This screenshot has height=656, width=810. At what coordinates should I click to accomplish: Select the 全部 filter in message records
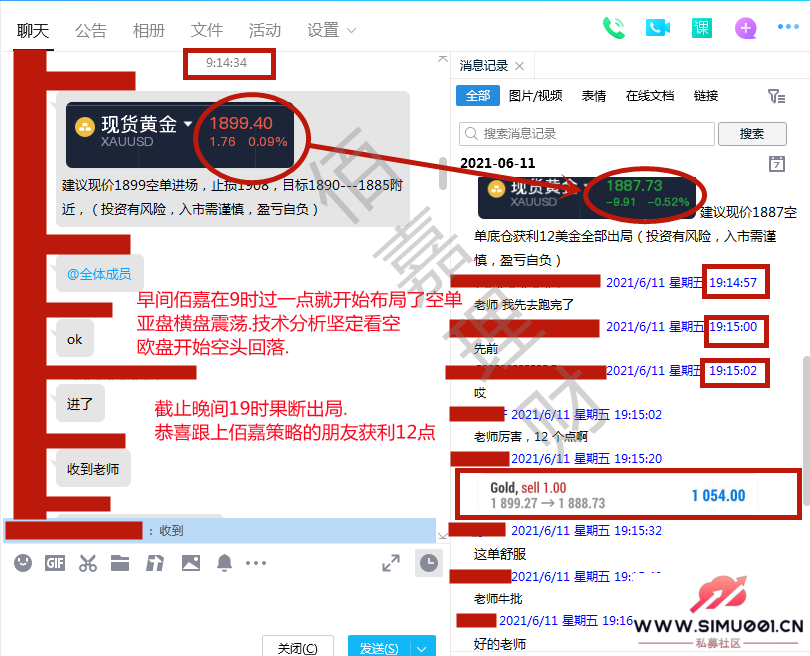pos(478,96)
